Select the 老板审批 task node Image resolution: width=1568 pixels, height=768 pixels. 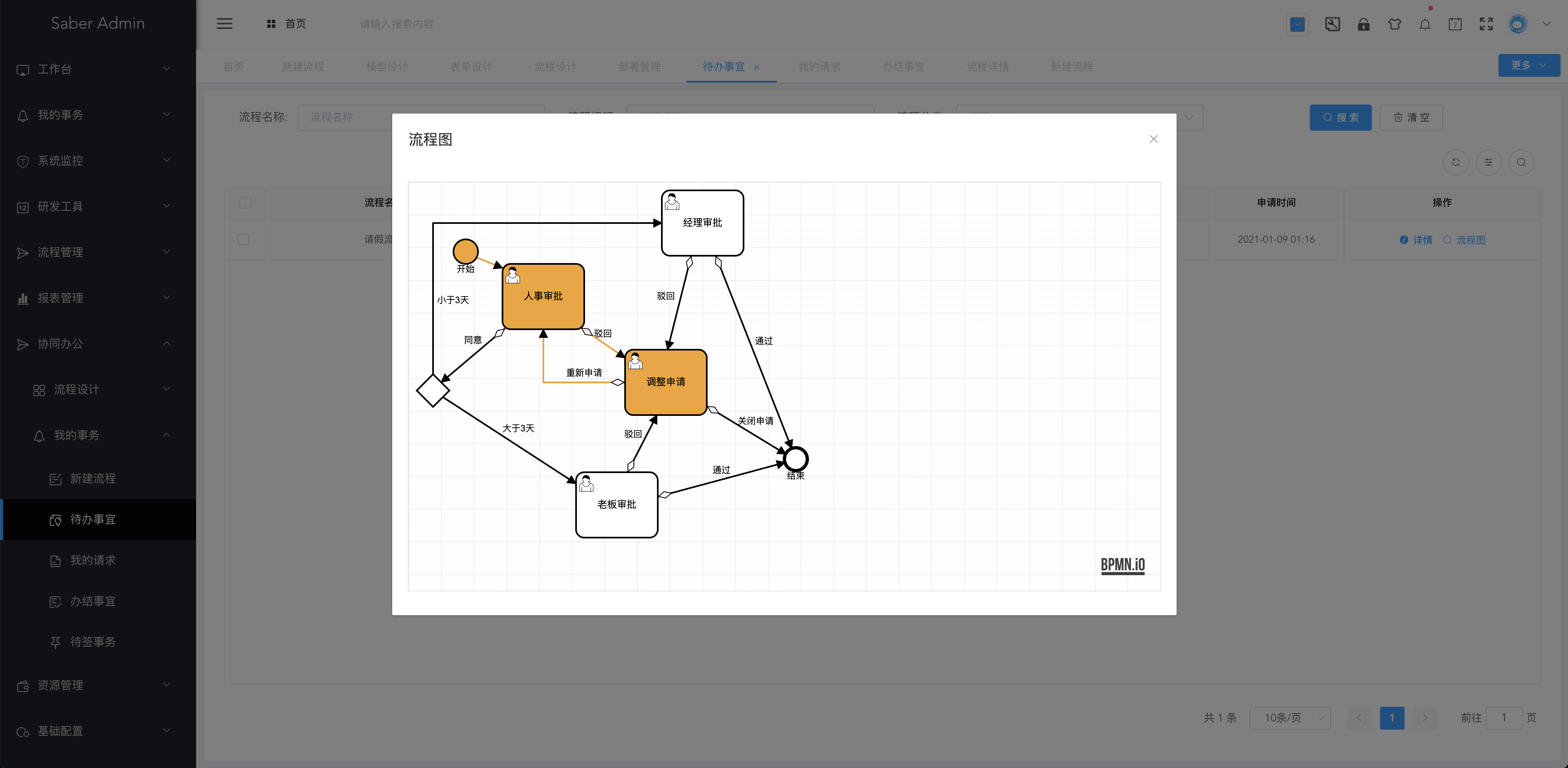pyautogui.click(x=616, y=505)
